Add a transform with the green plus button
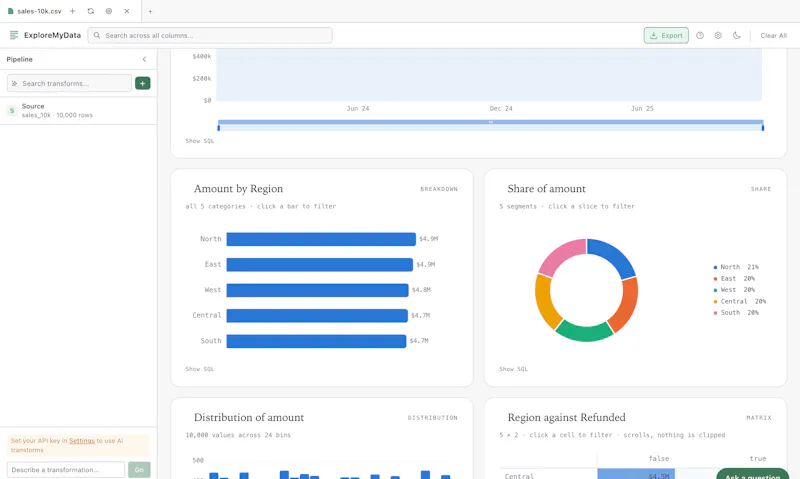The image size is (800, 479). [142, 83]
